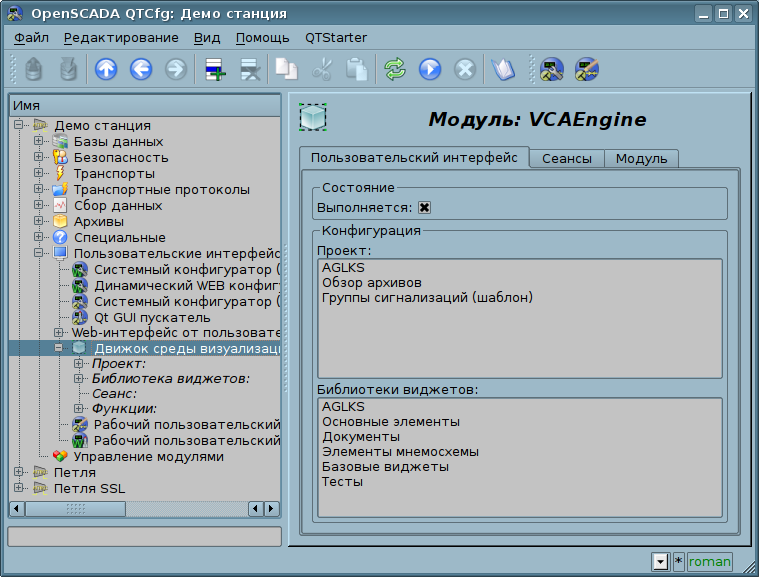
Task: Toggle the Выполняется checkbox
Action: coord(425,207)
